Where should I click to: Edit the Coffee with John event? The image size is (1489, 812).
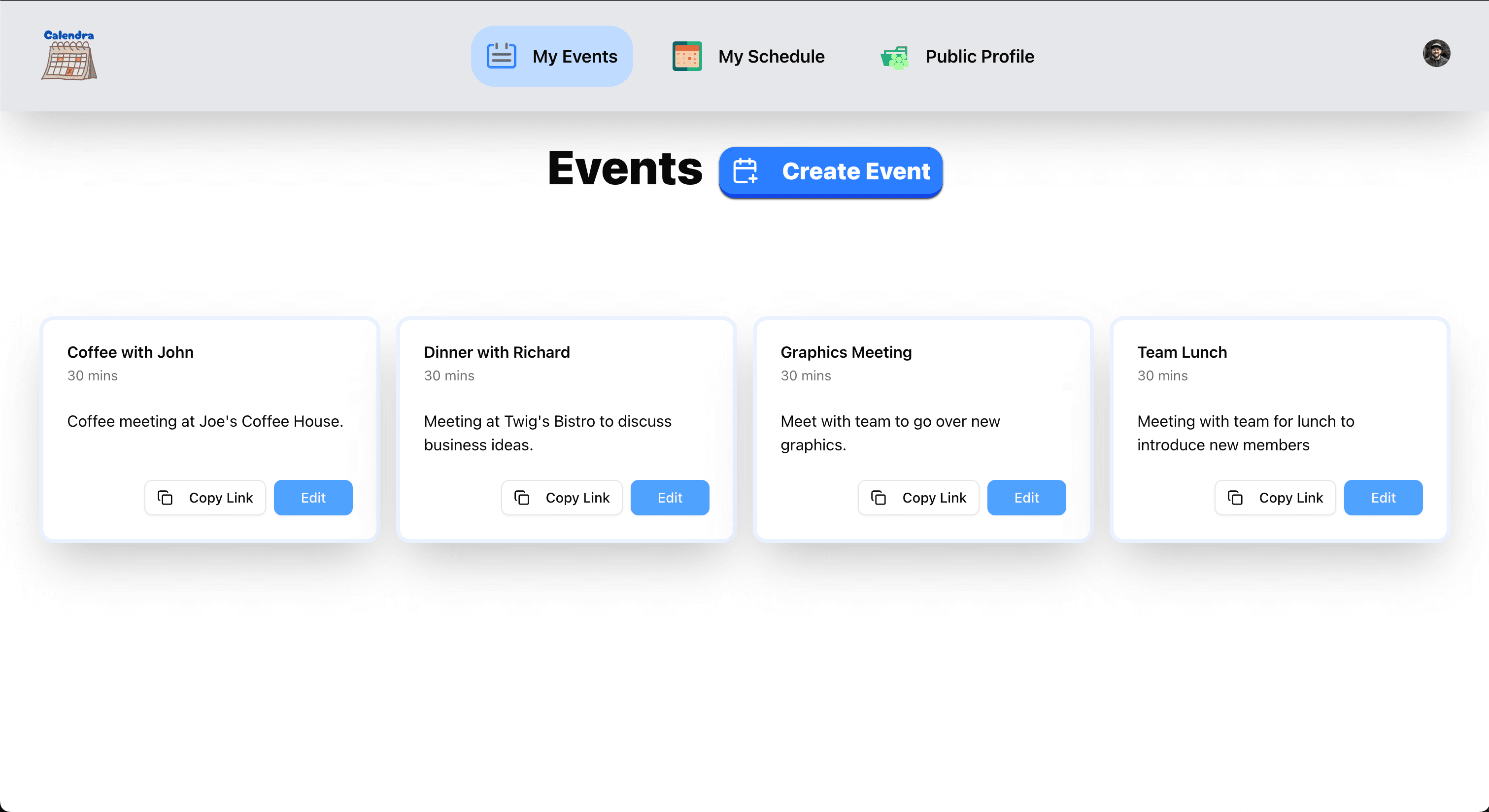[x=313, y=498]
